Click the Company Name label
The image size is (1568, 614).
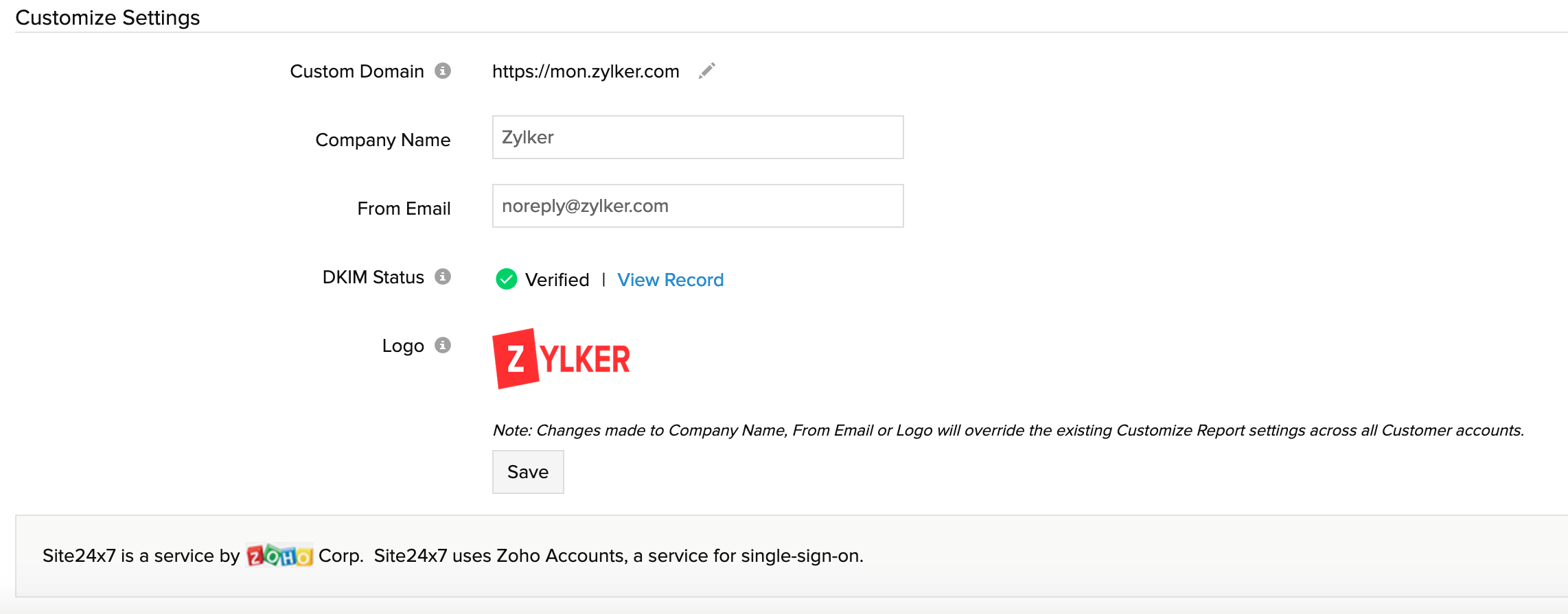point(382,140)
